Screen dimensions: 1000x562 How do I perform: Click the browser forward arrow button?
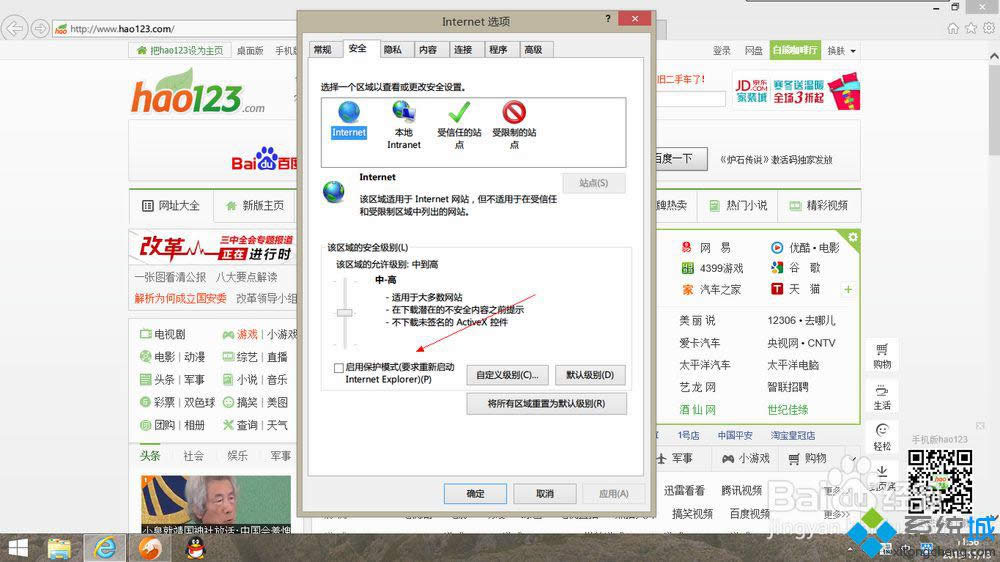[40, 28]
